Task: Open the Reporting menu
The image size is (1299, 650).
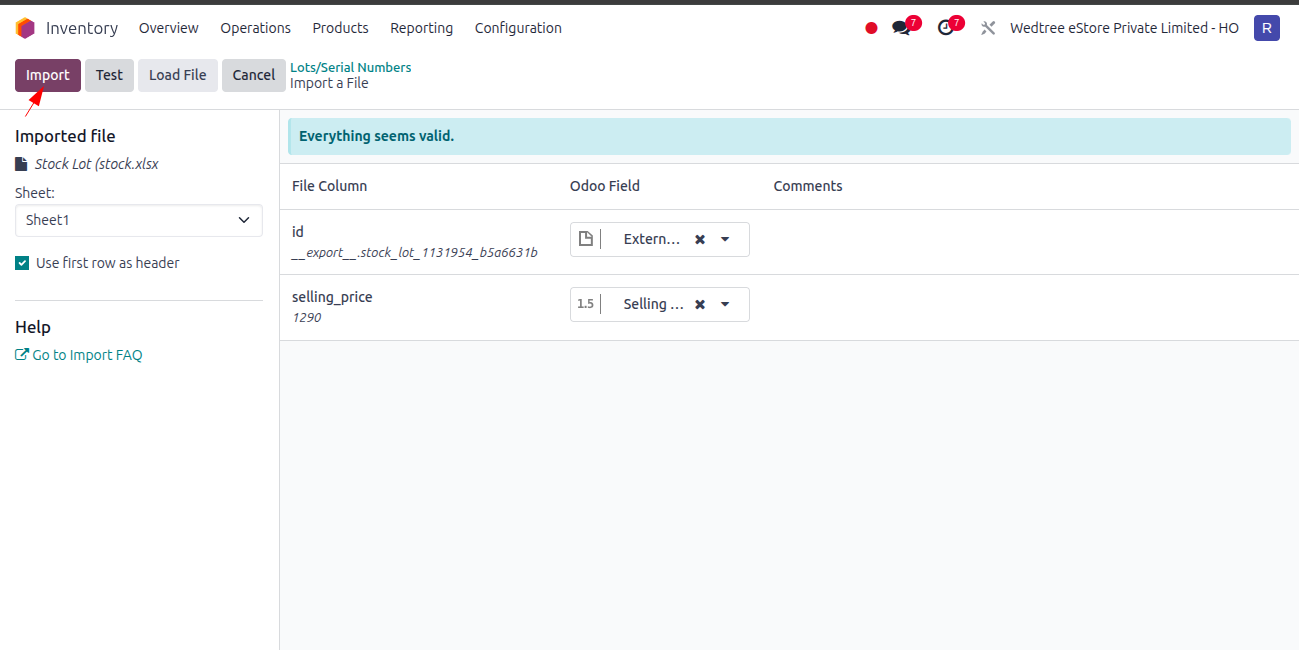Action: pos(421,28)
